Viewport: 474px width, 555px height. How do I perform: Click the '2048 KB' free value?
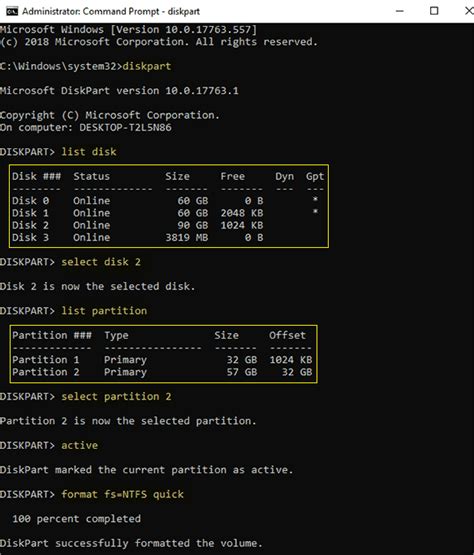point(242,213)
